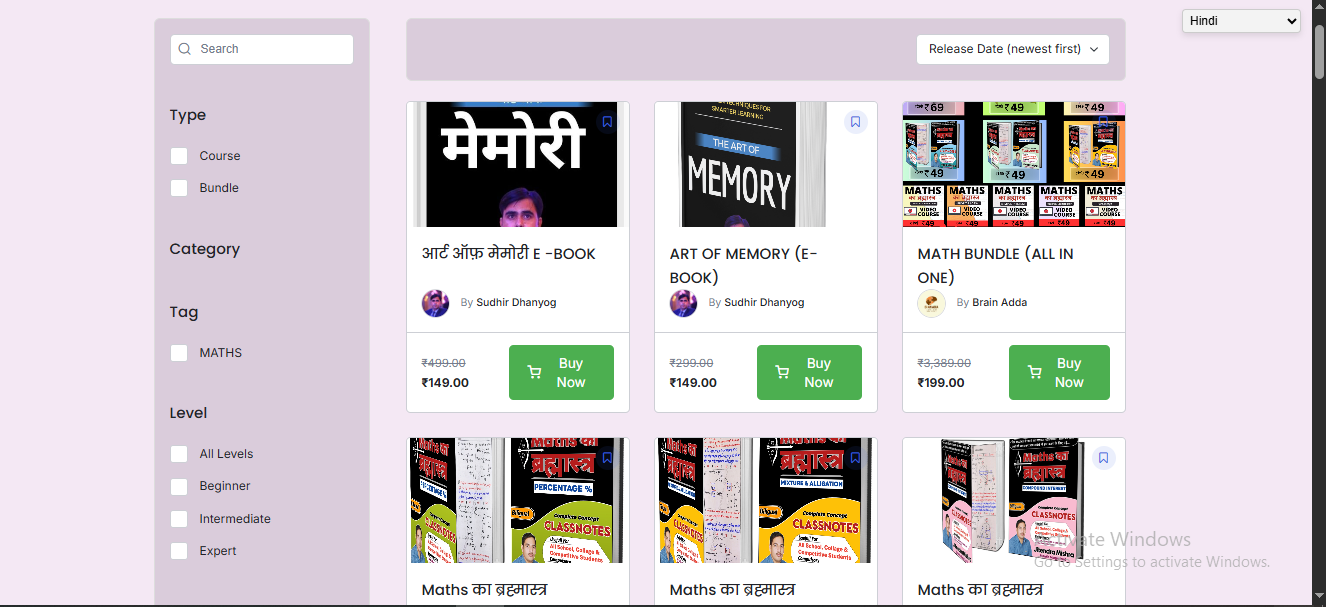The height and width of the screenshot is (607, 1326).
Task: Enable the Course type checkbox
Action: [179, 156]
